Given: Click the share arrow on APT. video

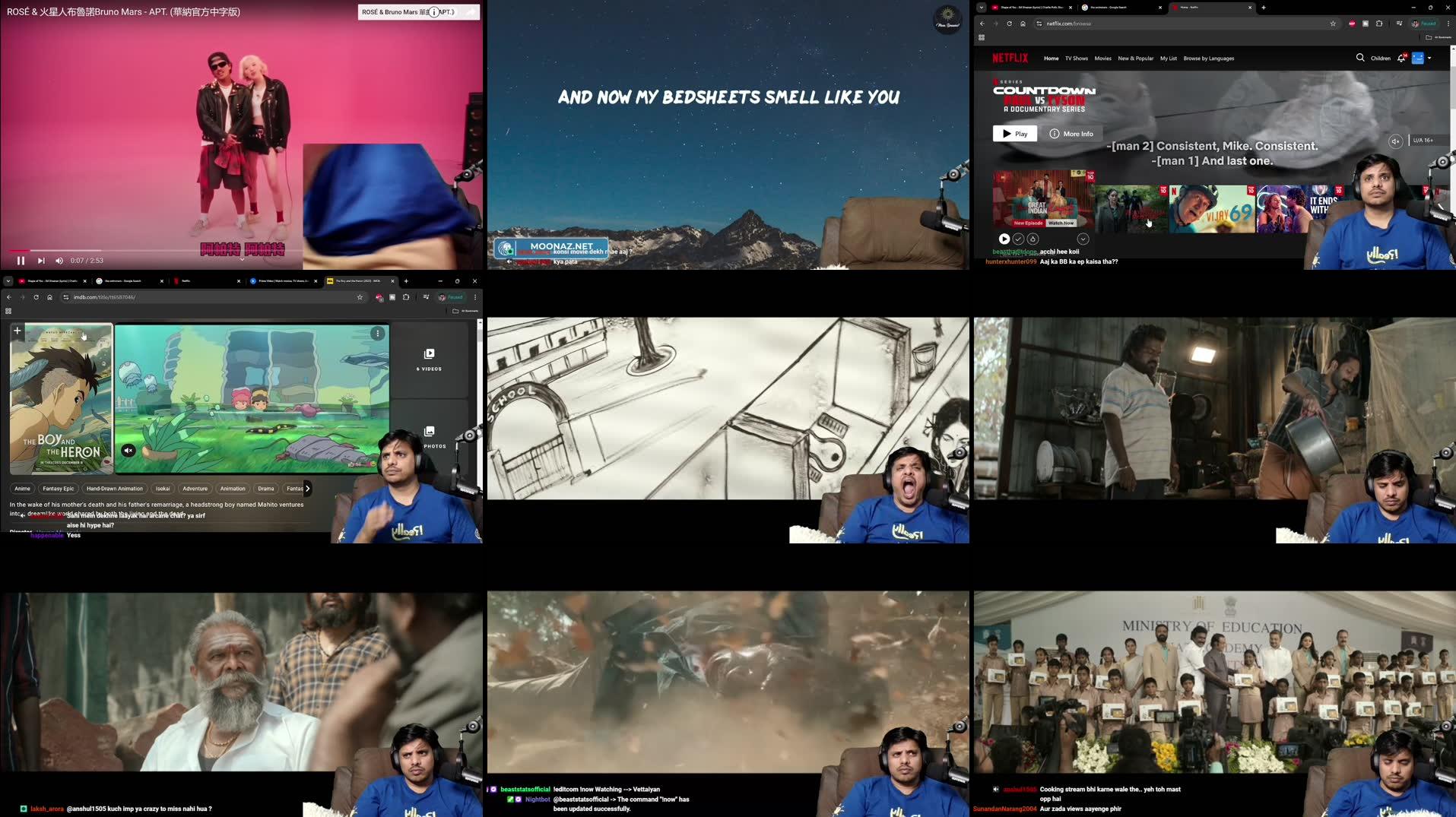Looking at the screenshot, I should 470,12.
